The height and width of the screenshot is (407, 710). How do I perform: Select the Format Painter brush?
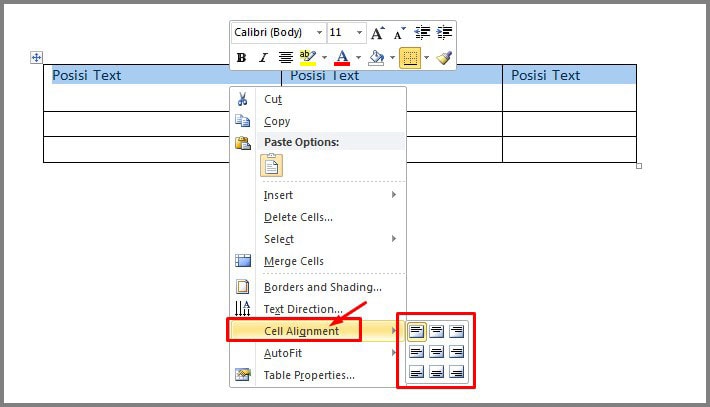[x=444, y=58]
